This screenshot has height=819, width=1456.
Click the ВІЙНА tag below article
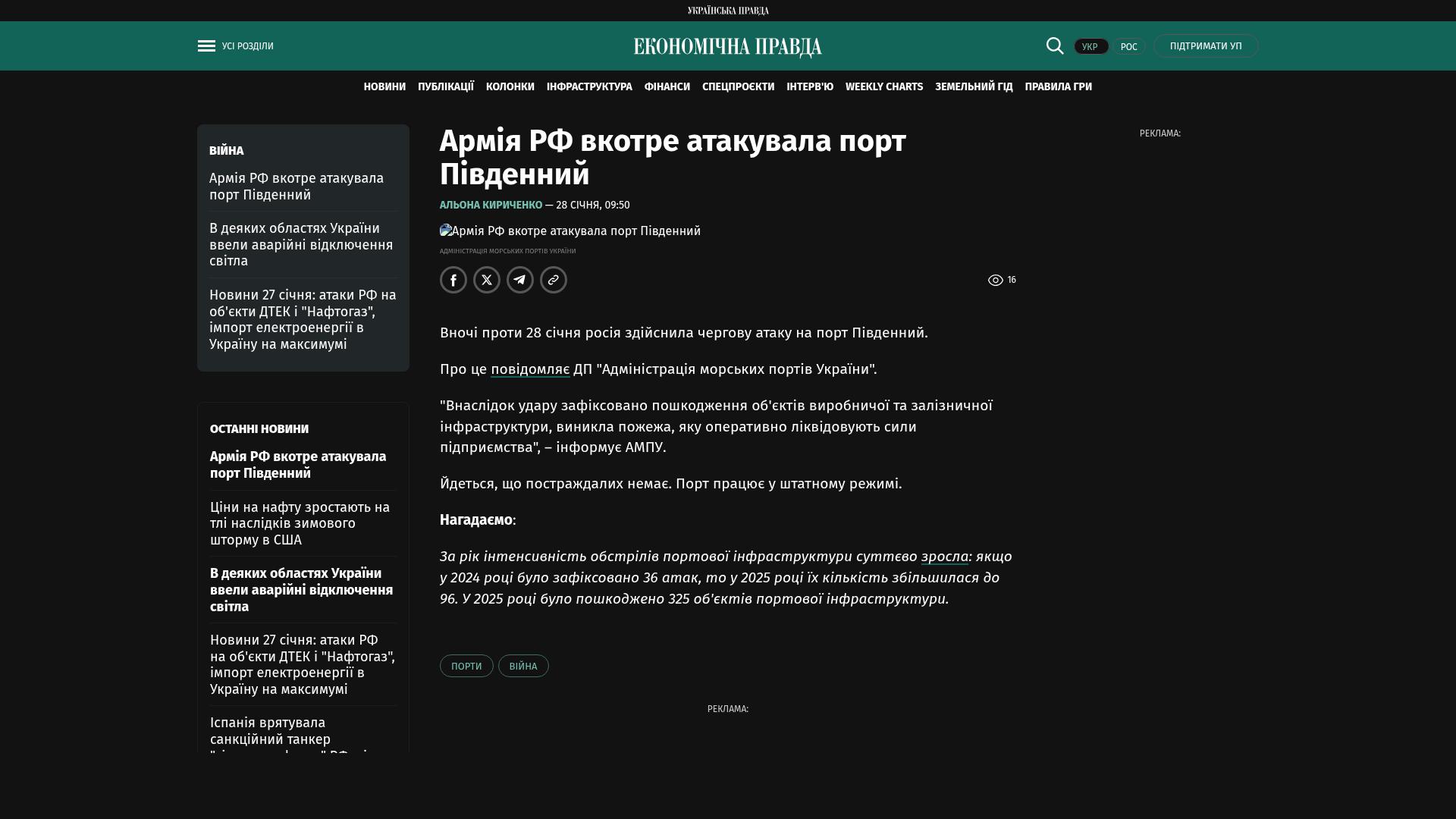[523, 666]
